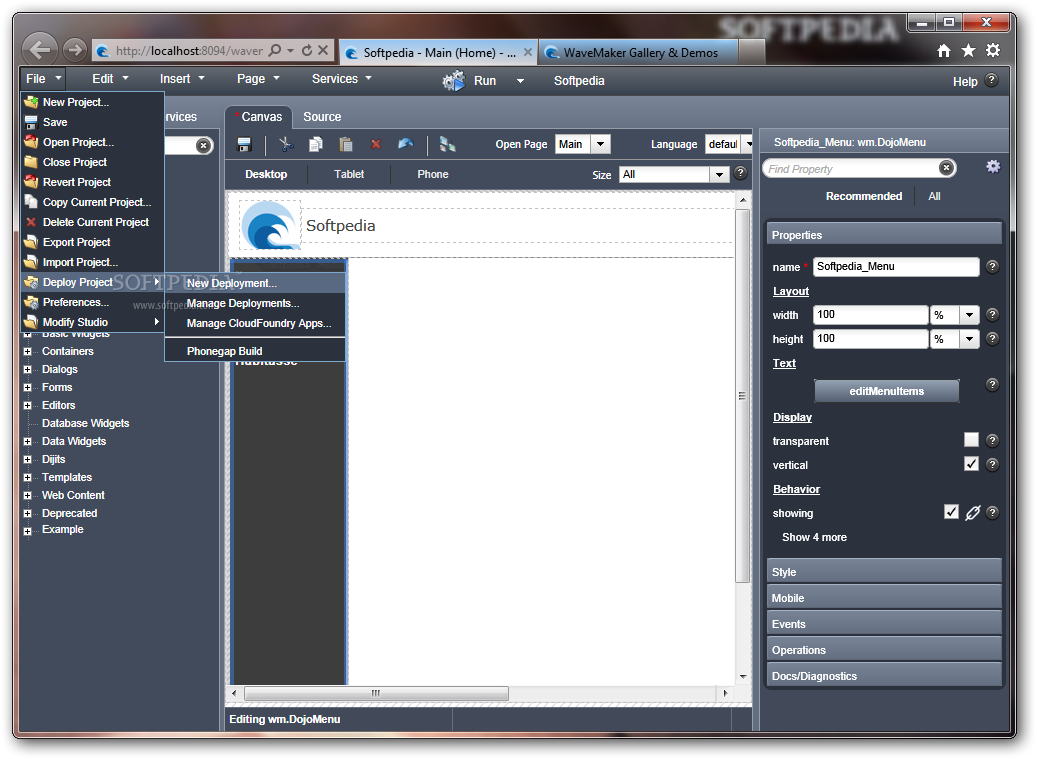Screen dimensions: 1037x759
Task: Choose Export Project from File menu
Action: tap(93, 242)
